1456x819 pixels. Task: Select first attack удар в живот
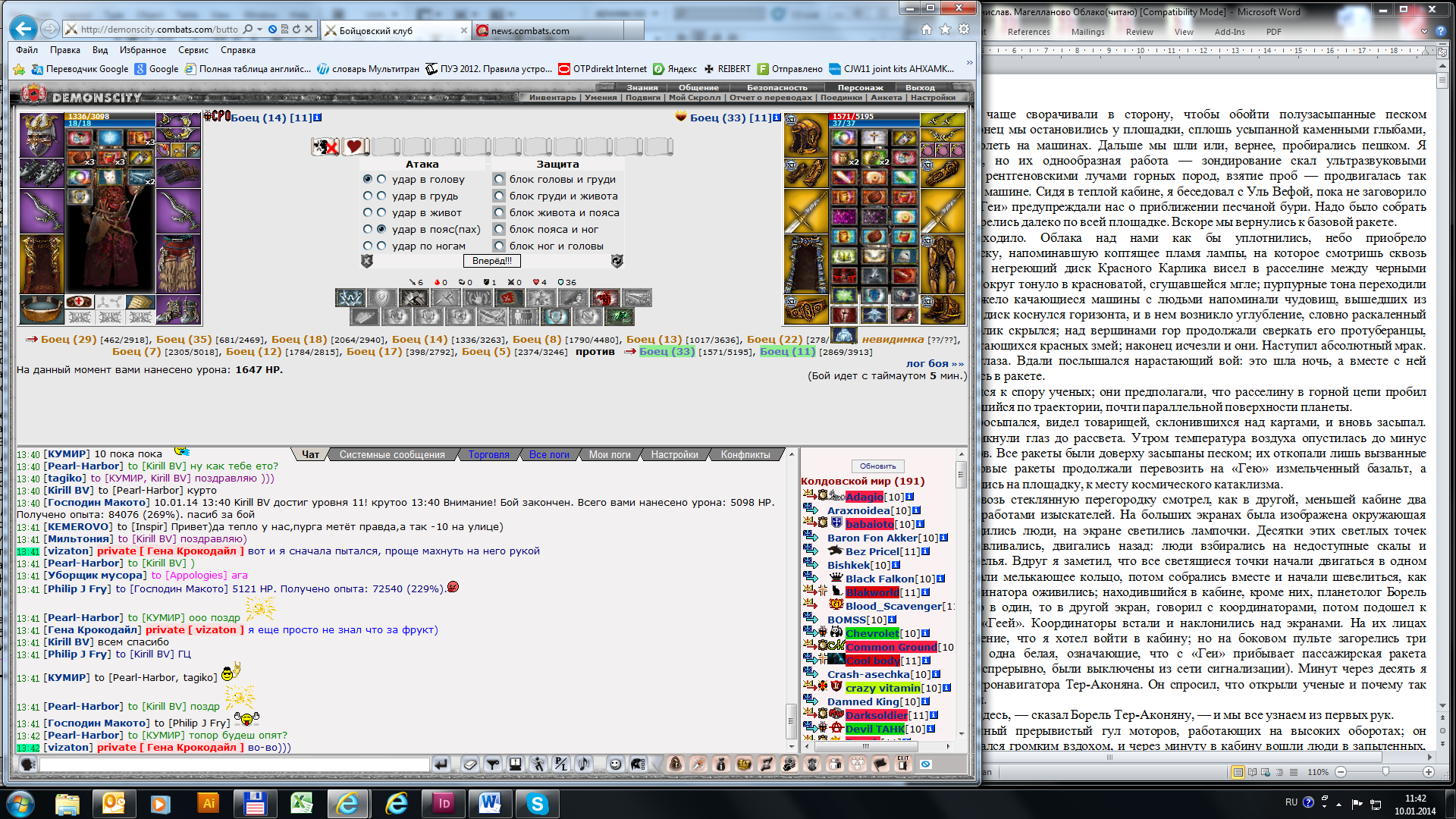pyautogui.click(x=368, y=212)
